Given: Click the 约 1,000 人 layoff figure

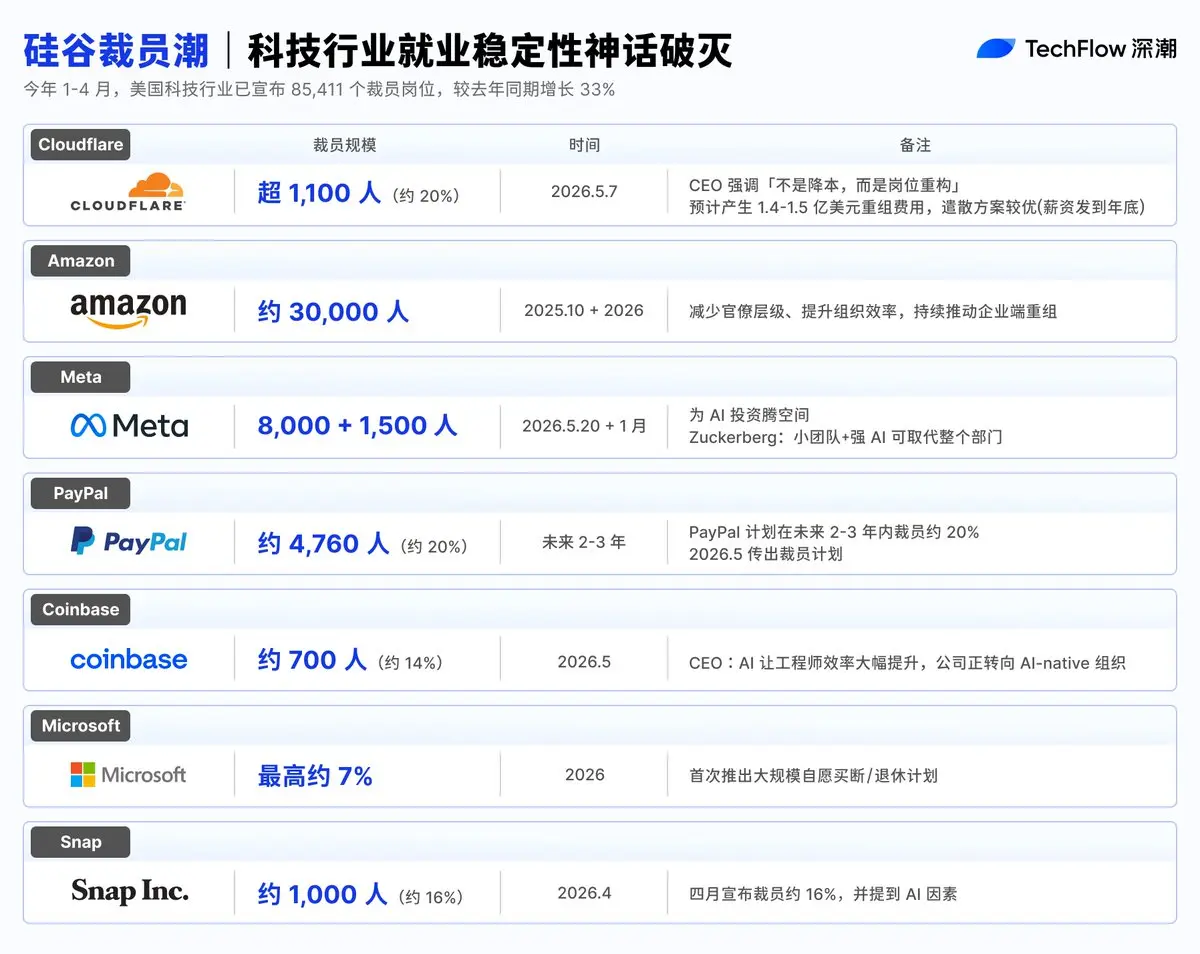Looking at the screenshot, I should coord(322,894).
